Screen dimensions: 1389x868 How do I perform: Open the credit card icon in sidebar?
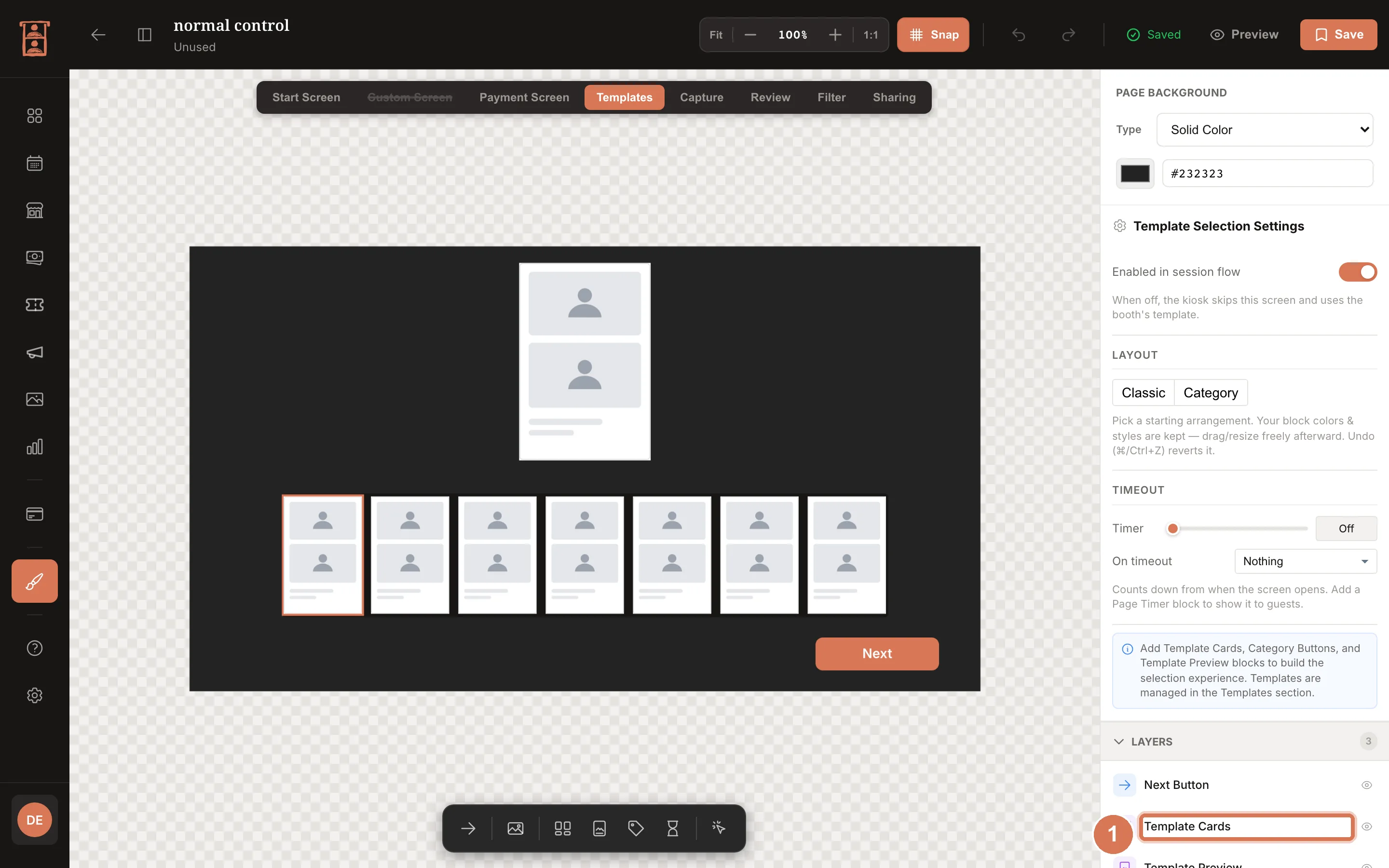coord(34,514)
